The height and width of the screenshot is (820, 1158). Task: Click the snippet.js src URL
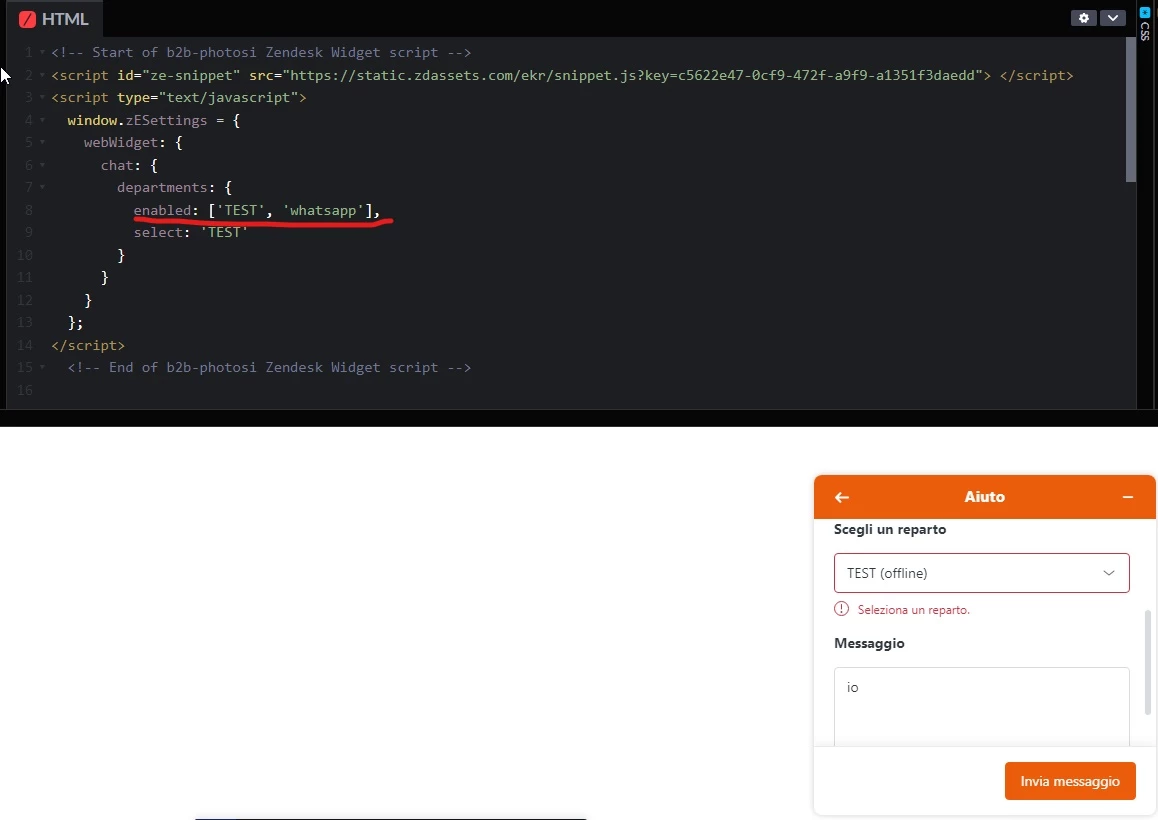coord(632,75)
